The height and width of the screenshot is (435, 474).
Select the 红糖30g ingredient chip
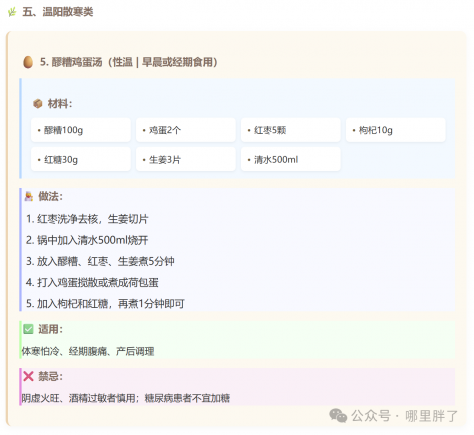(81, 159)
